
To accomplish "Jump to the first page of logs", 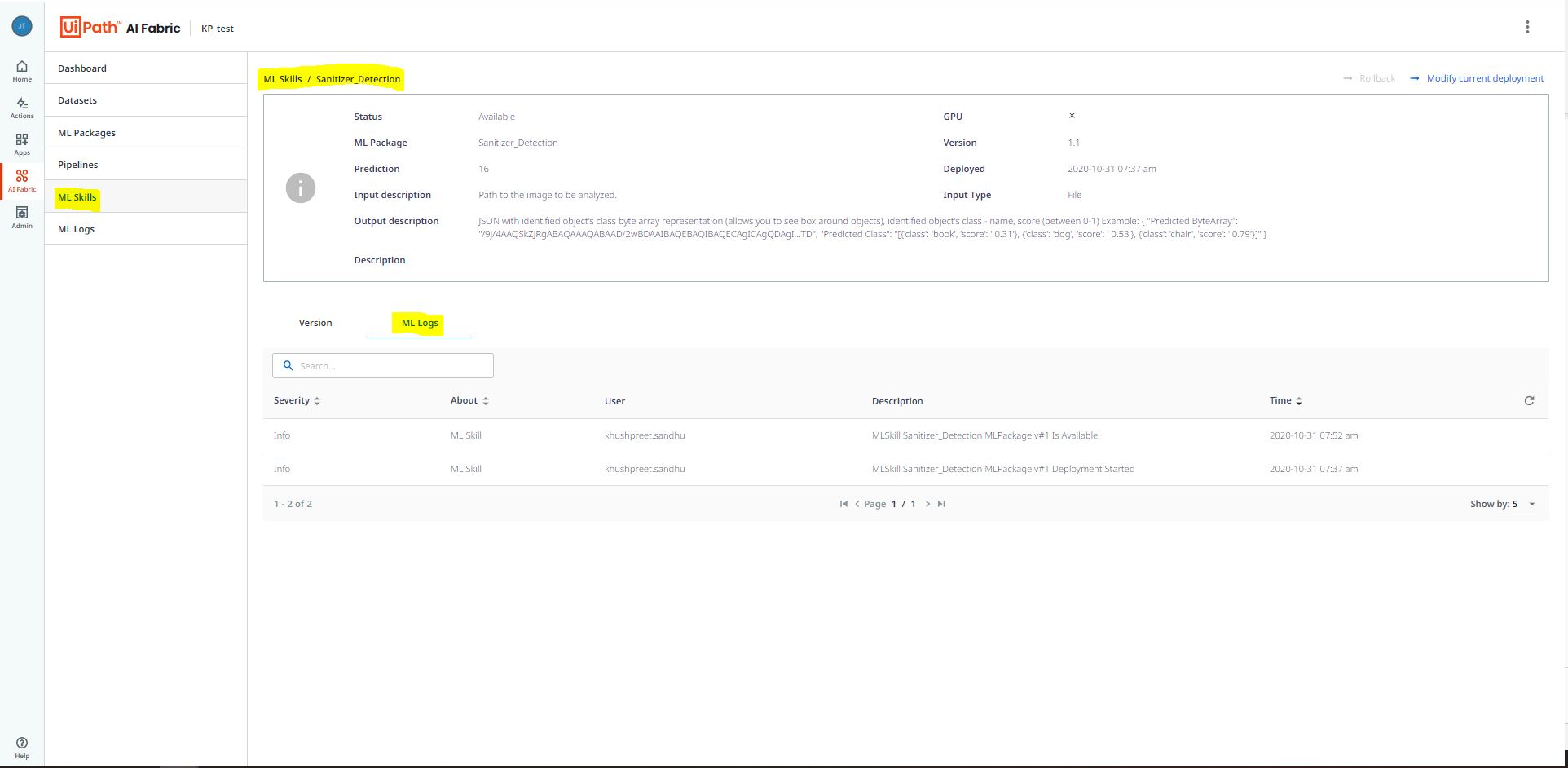I will click(843, 504).
